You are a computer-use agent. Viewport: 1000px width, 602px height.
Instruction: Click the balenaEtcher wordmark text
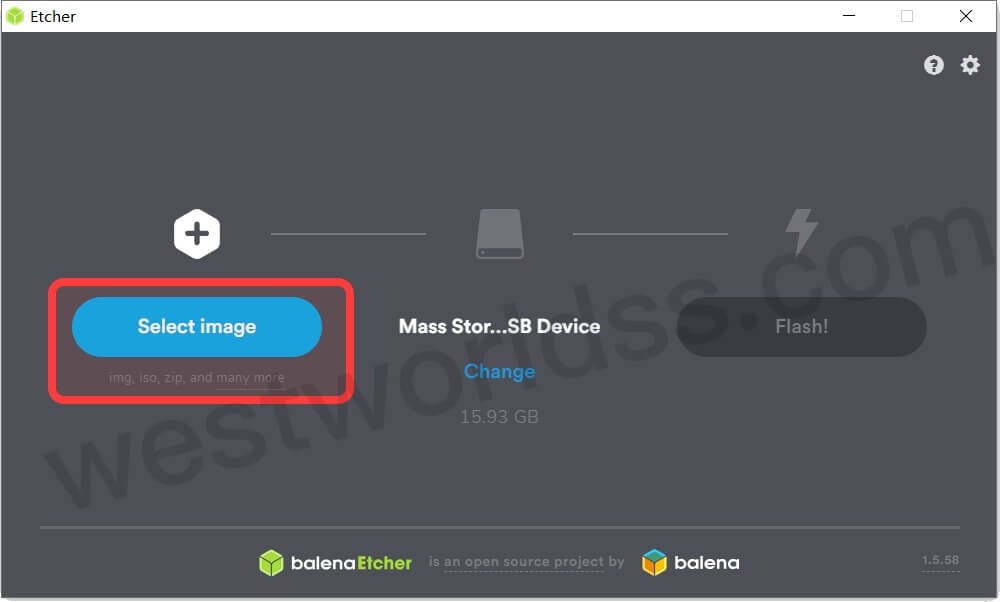click(x=351, y=563)
